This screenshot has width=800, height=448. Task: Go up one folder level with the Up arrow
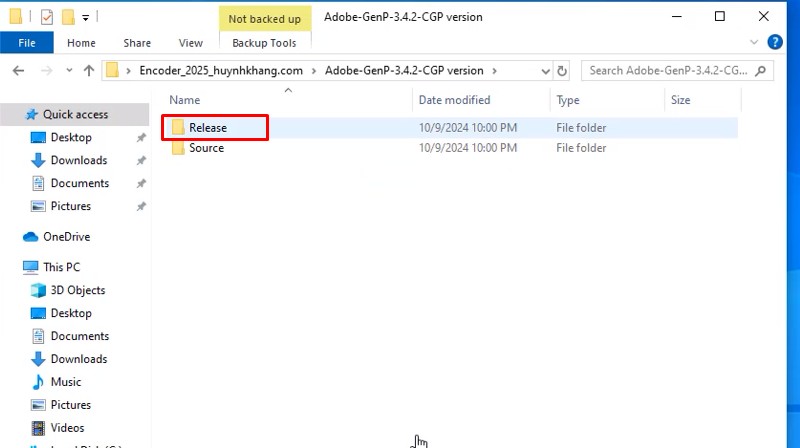pos(89,71)
